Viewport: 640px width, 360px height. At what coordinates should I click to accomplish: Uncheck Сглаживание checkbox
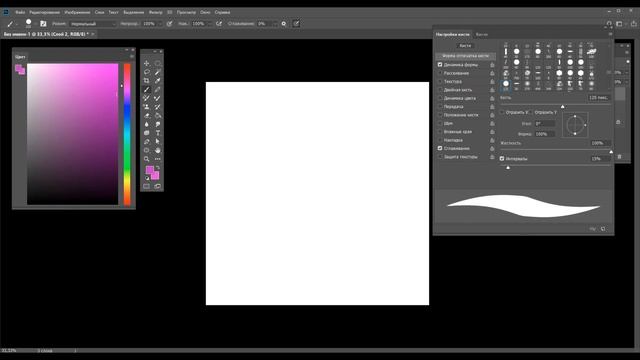[x=440, y=148]
